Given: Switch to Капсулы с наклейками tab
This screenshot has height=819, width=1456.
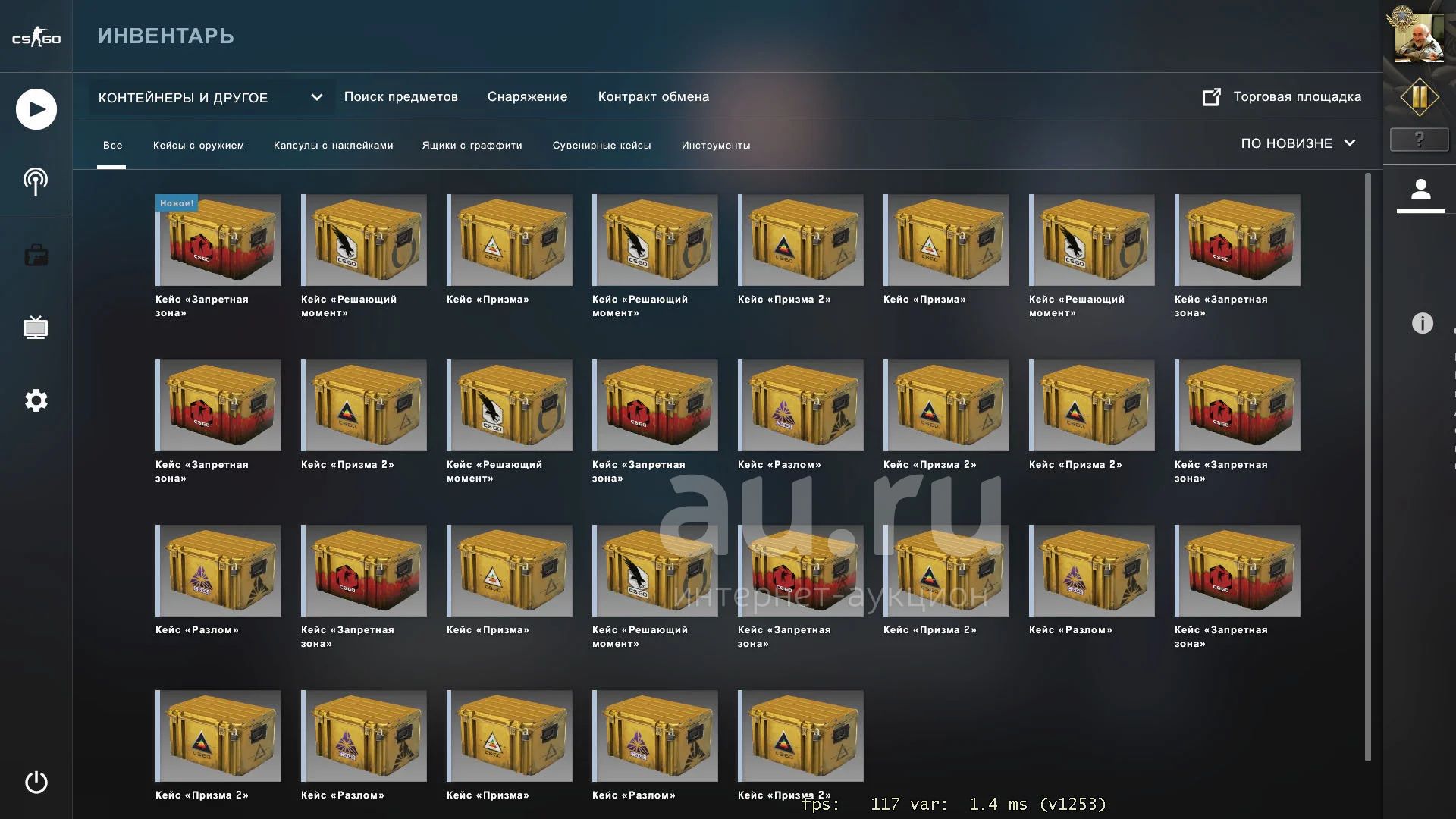Looking at the screenshot, I should pyautogui.click(x=333, y=146).
